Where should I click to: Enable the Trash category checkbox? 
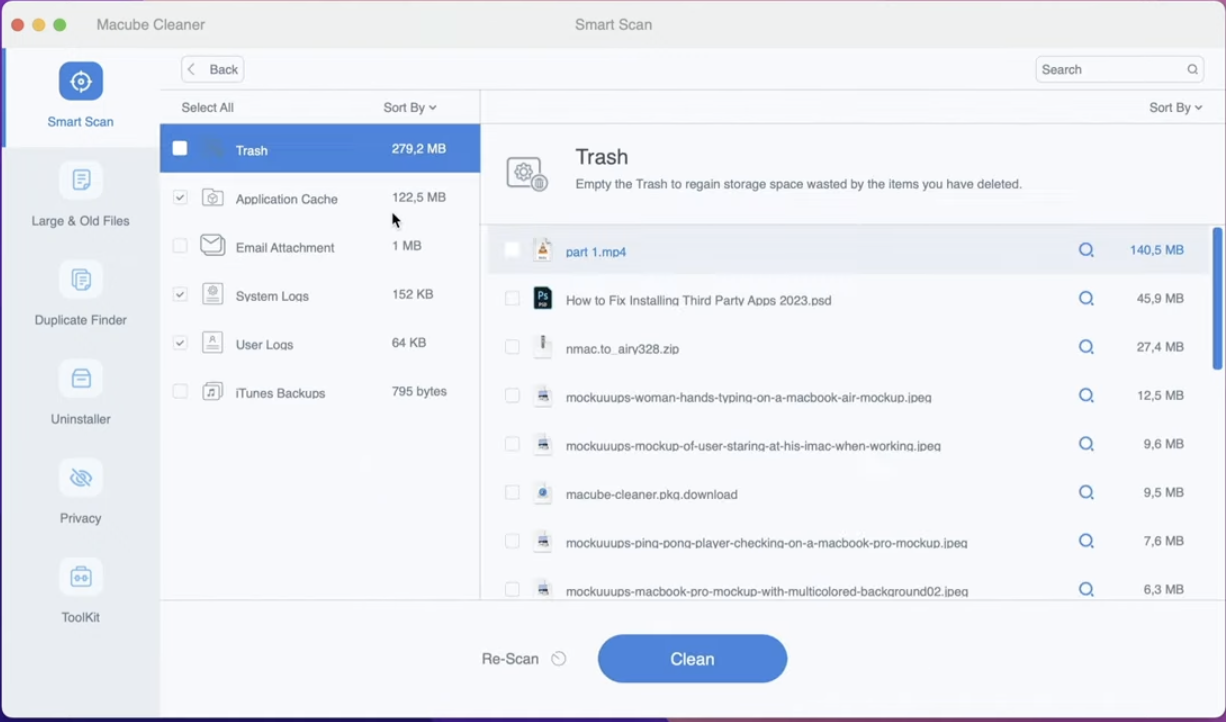pos(180,148)
